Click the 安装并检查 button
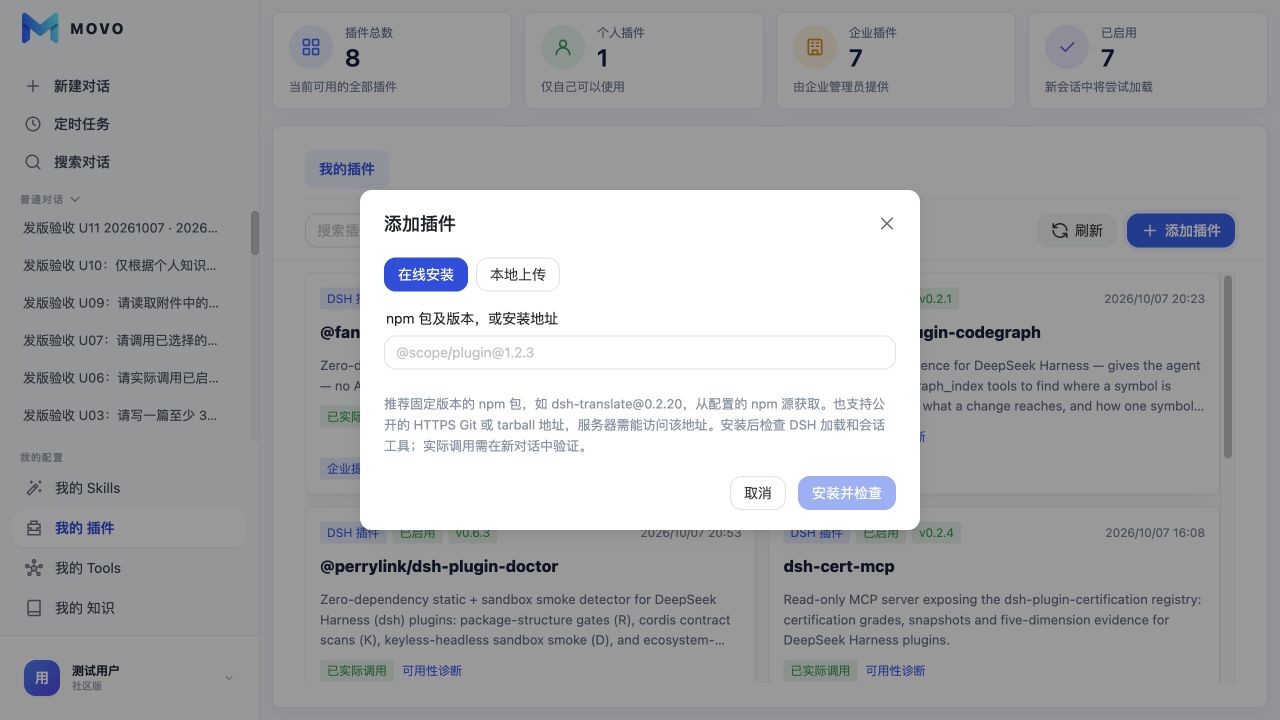The image size is (1280, 720). point(847,493)
